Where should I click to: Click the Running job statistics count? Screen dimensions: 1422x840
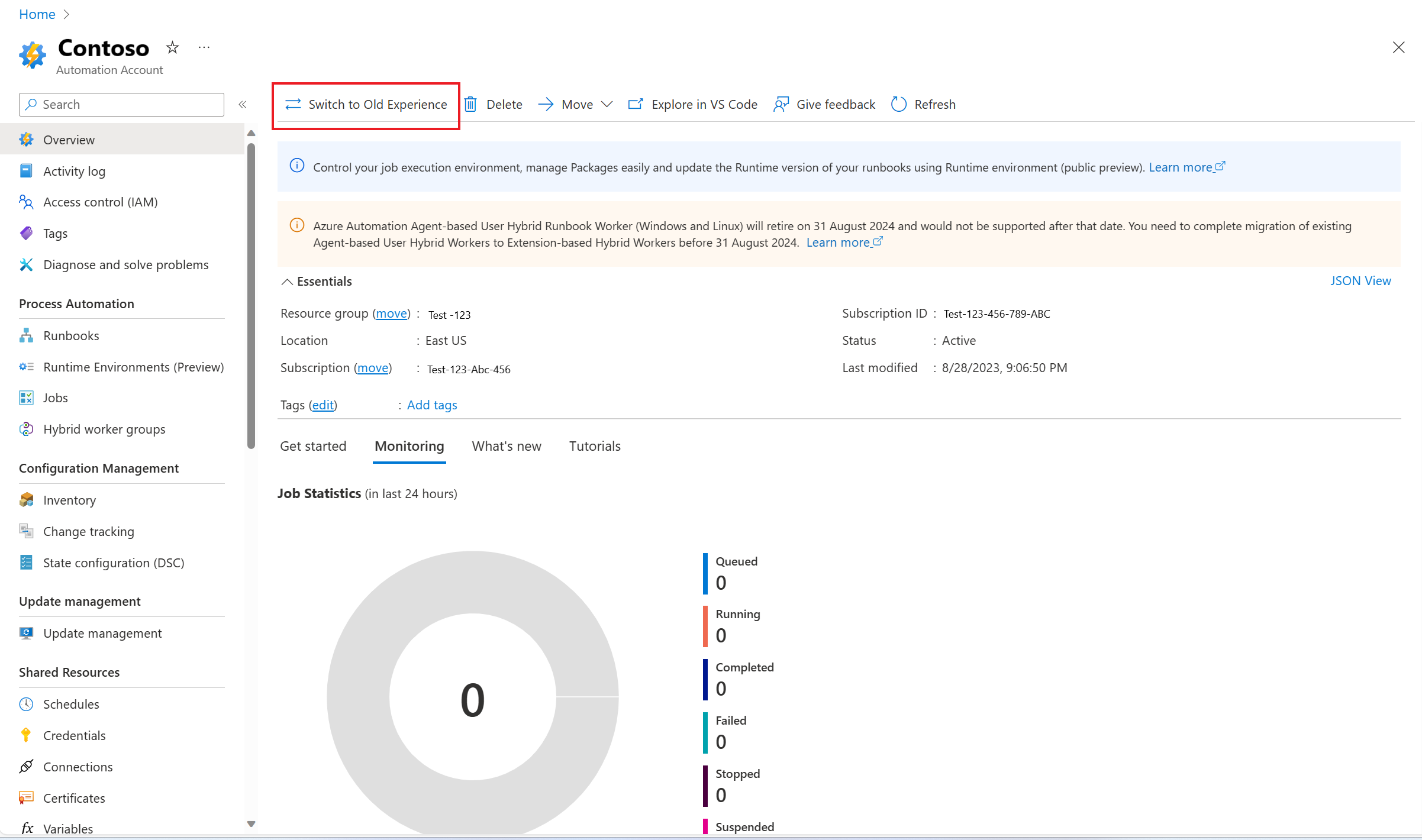721,635
